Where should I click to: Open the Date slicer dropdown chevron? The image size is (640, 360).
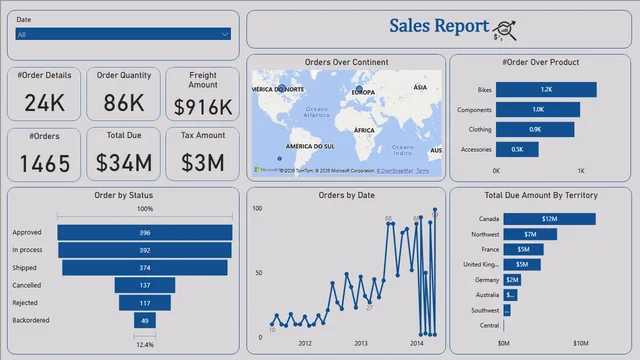coord(224,34)
